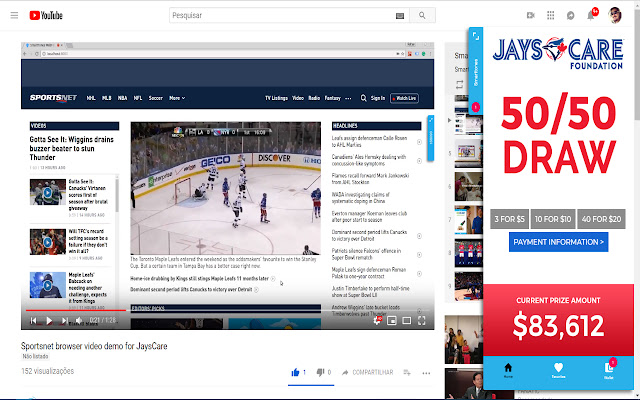Viewport: 640px width, 400px height.
Task: Select the 40 FOR $20 ticket option
Action: [601, 219]
